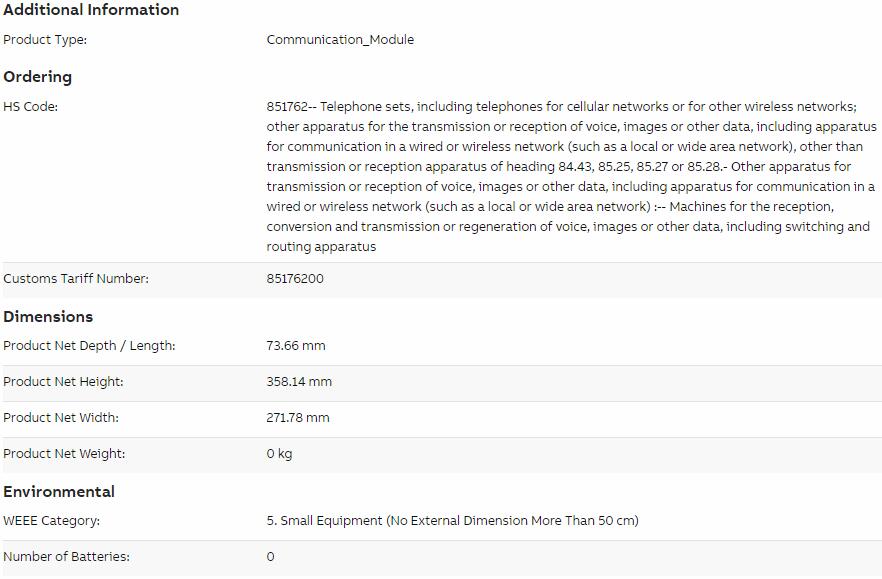The height and width of the screenshot is (579, 882).
Task: Click the Dimensions section heading
Action: 48,316
